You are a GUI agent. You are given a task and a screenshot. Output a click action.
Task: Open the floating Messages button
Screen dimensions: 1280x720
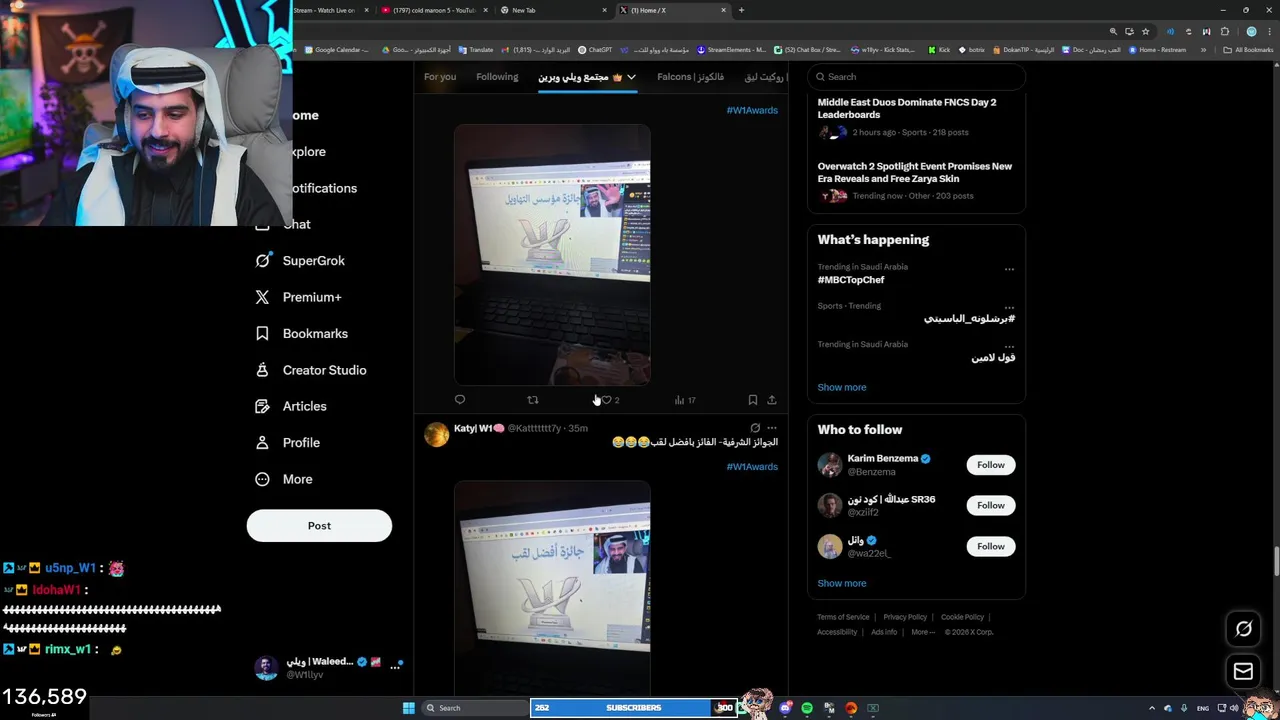point(1244,671)
